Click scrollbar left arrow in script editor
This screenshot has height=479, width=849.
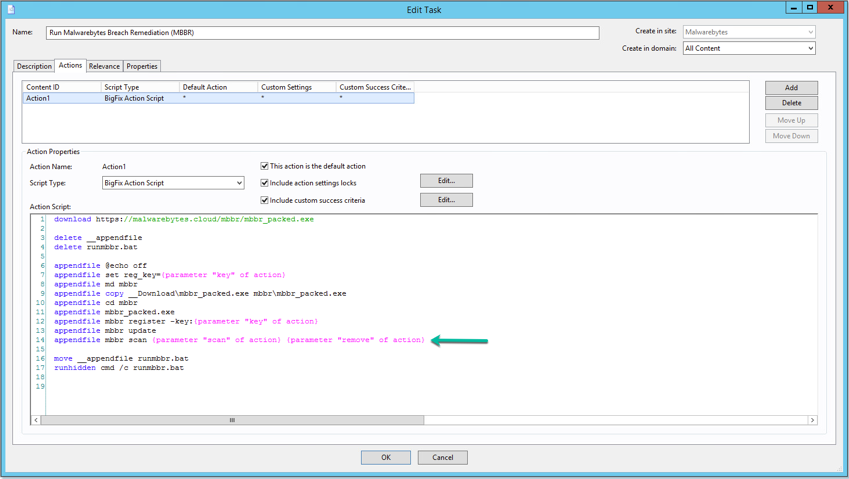coord(36,420)
